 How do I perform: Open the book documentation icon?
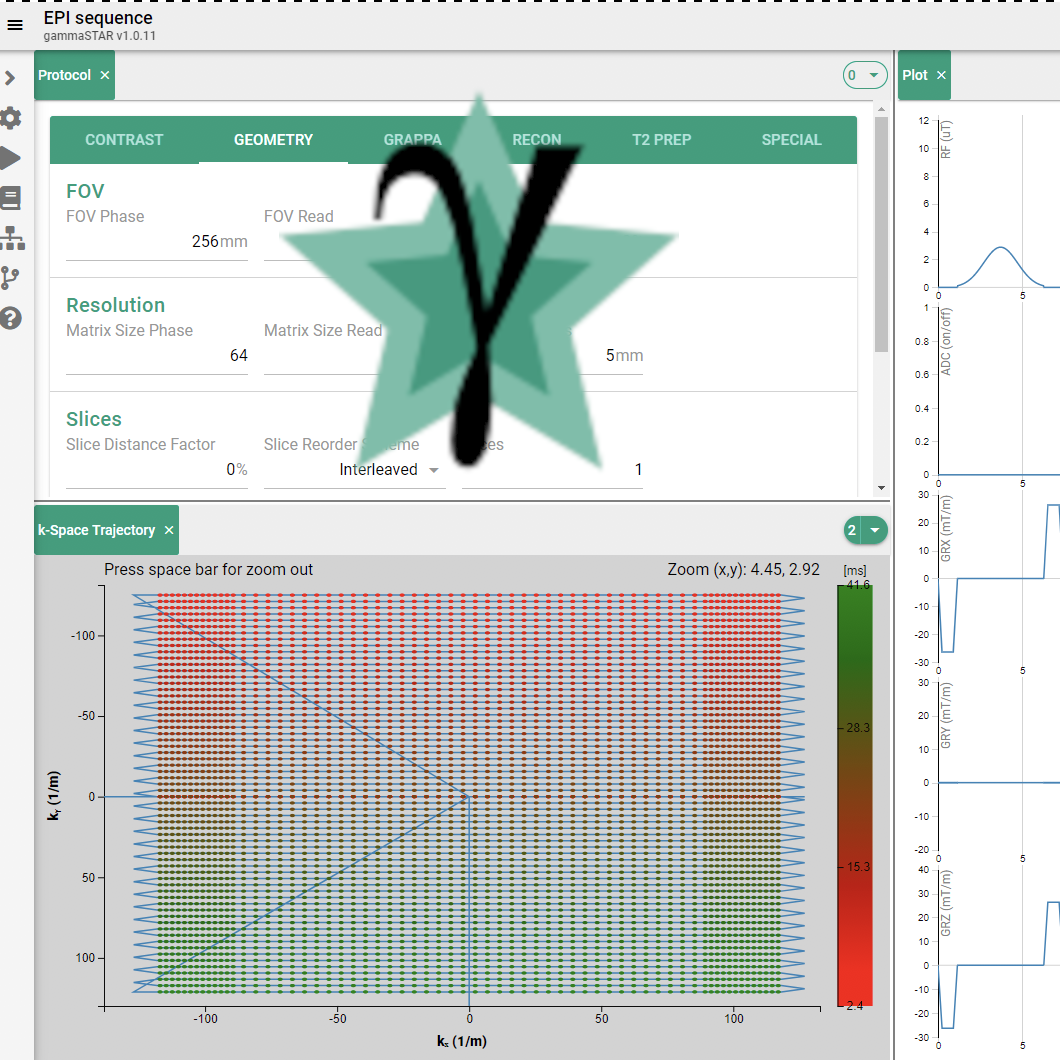click(x=11, y=198)
